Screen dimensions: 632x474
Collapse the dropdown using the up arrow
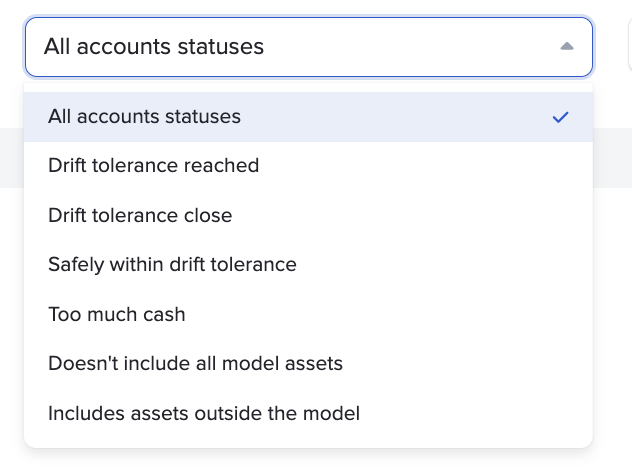pos(567,47)
